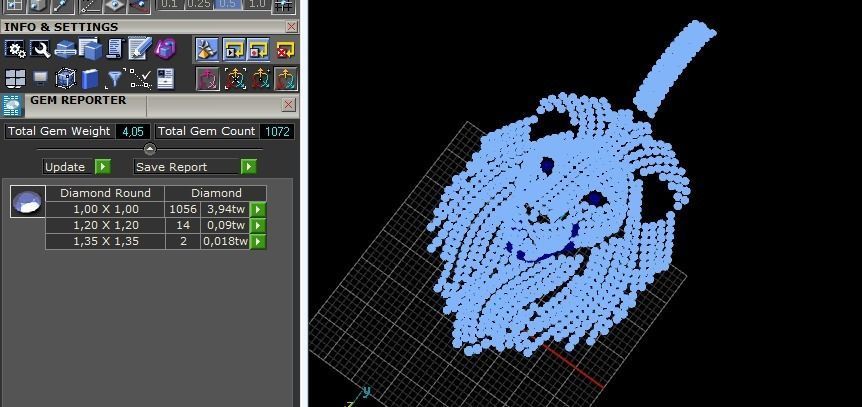Select the 0.25 snap value

tap(198, 4)
